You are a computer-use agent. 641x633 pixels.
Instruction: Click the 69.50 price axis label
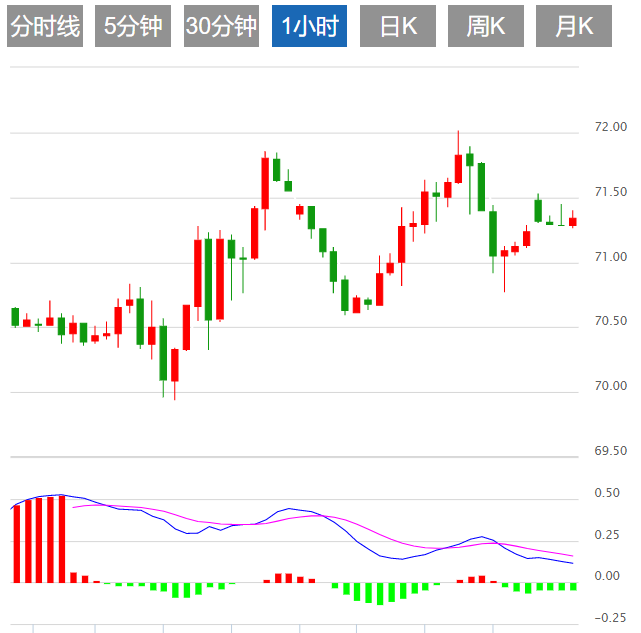pyautogui.click(x=610, y=451)
